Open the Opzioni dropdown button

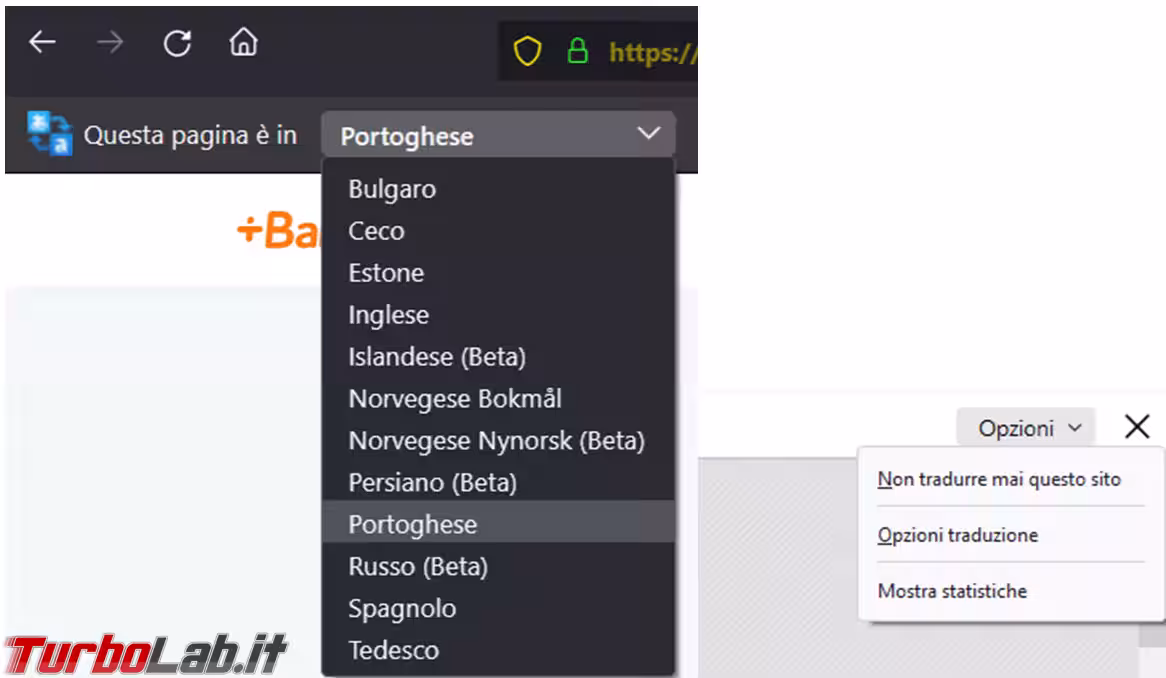tap(1025, 428)
